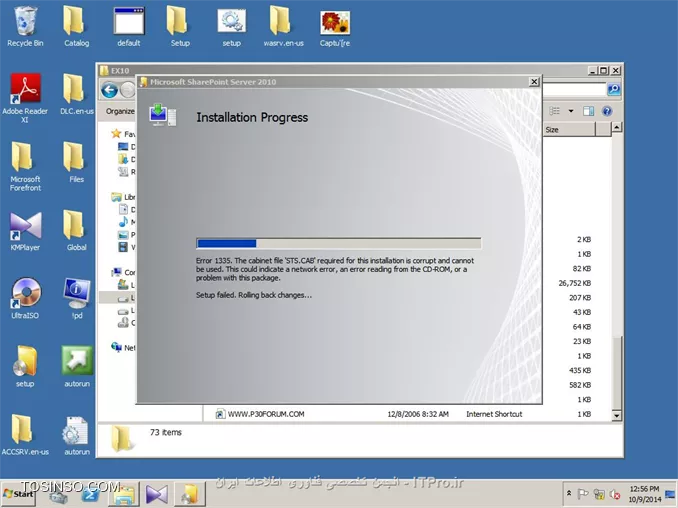
Task: Click the 12/8/2006 8:32 AM date cell
Action: coord(418,414)
